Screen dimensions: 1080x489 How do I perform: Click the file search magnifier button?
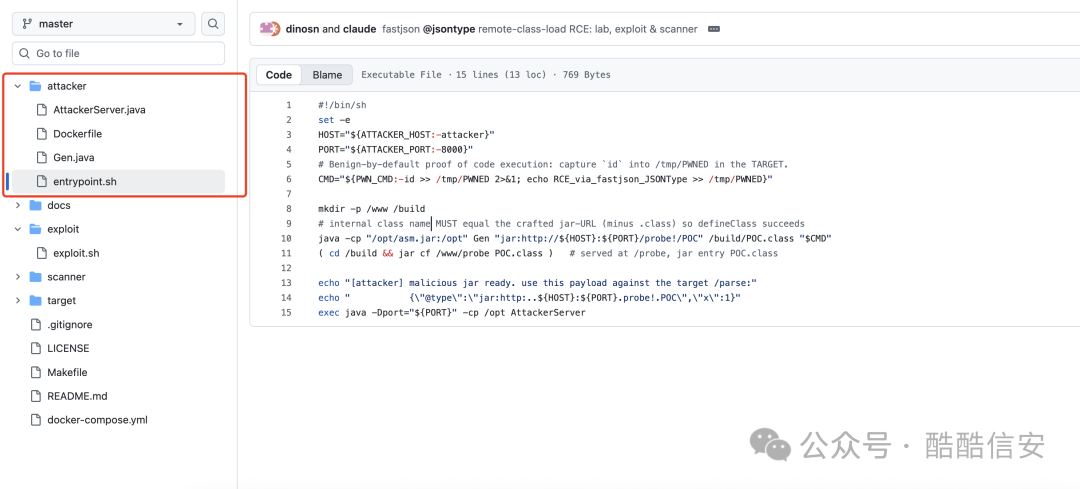213,23
